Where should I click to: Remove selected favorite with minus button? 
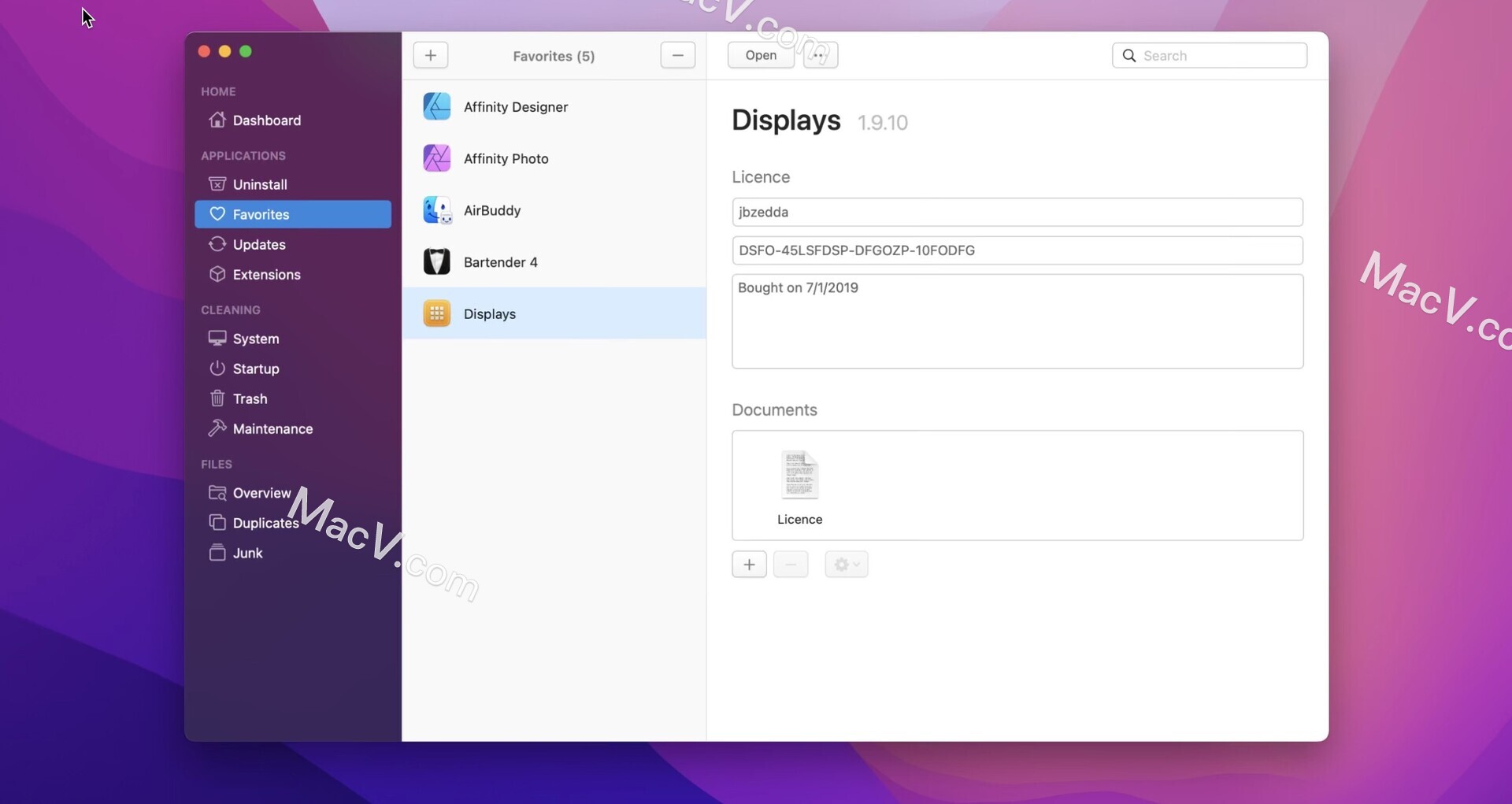[x=678, y=55]
